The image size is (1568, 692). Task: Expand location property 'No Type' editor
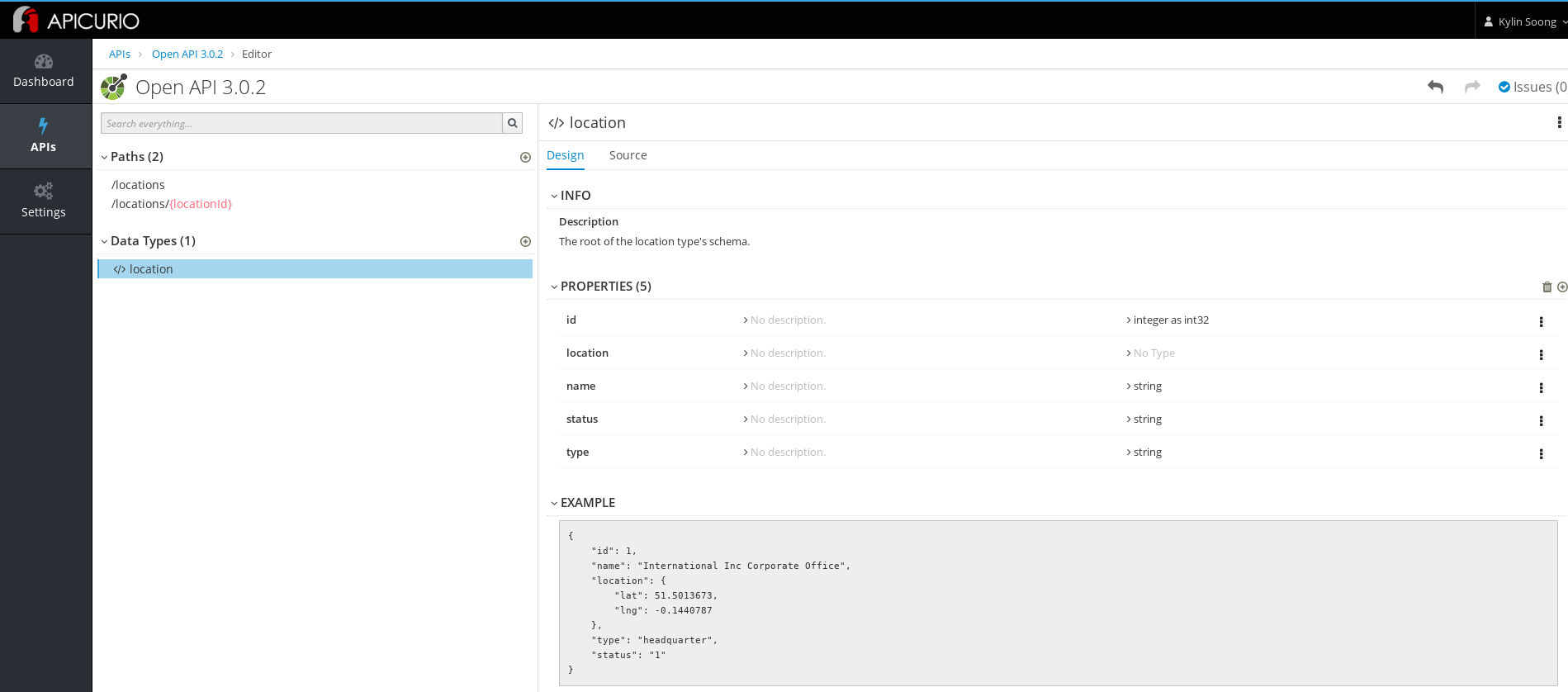(1150, 353)
